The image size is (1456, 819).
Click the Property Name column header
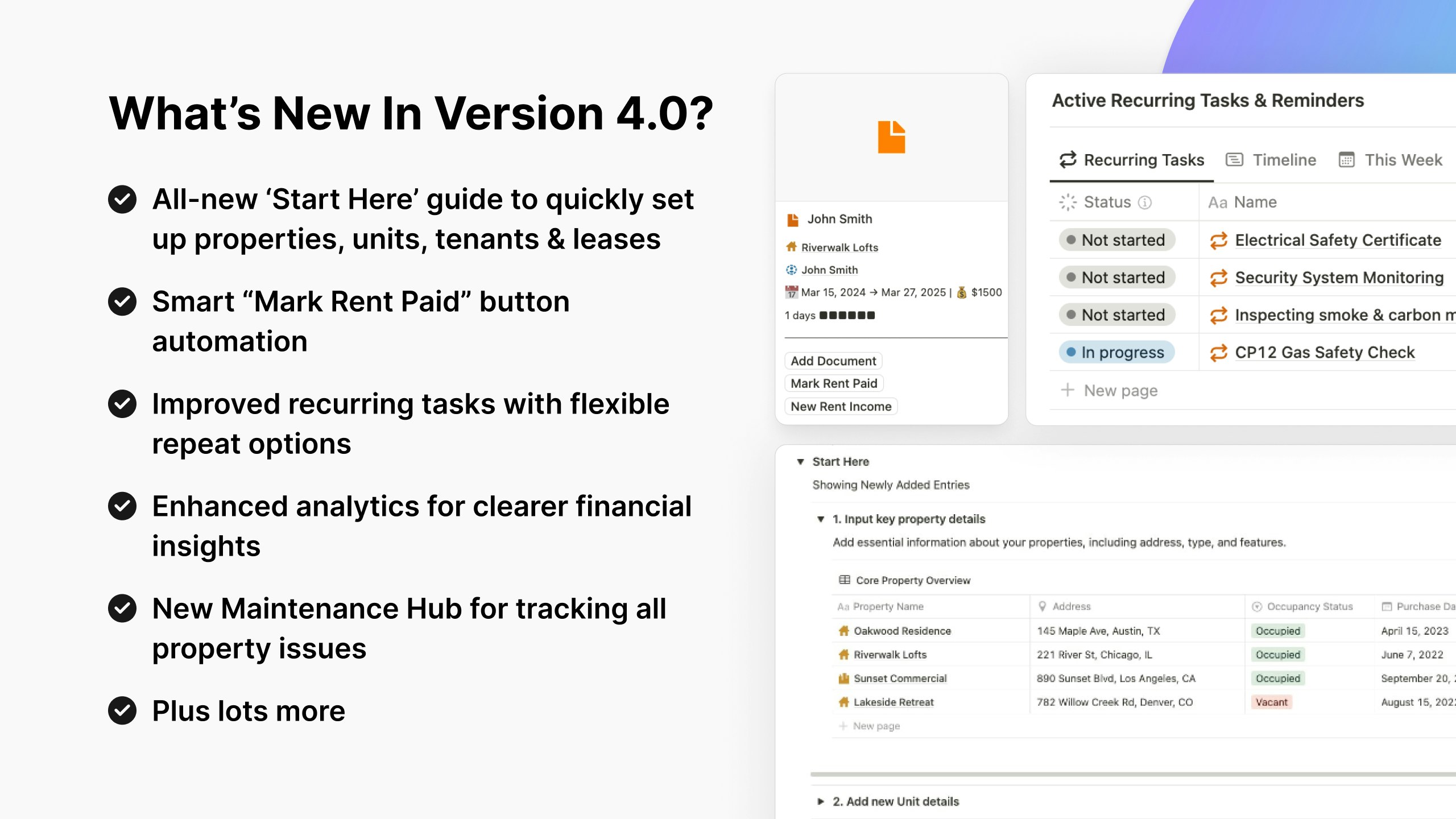pyautogui.click(x=930, y=607)
